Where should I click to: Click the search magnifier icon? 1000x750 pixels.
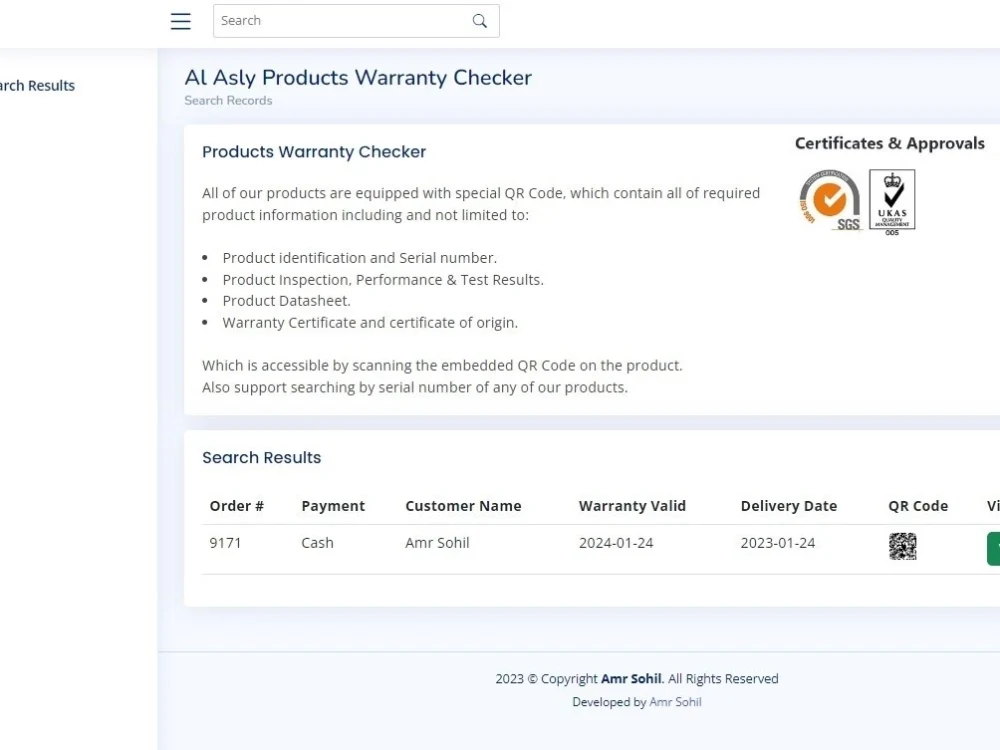(x=479, y=20)
